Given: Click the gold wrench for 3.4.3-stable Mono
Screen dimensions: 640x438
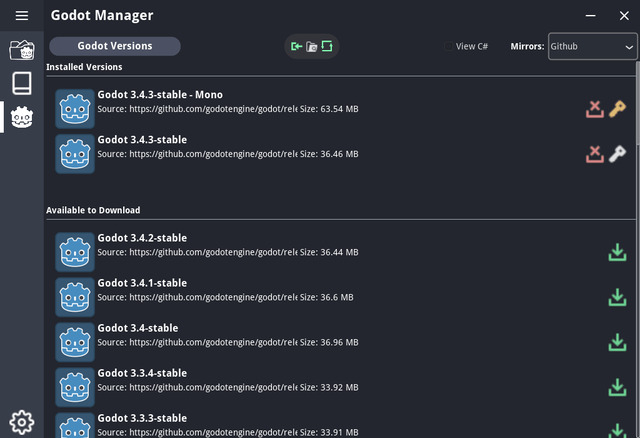Looking at the screenshot, I should pyautogui.click(x=617, y=109).
